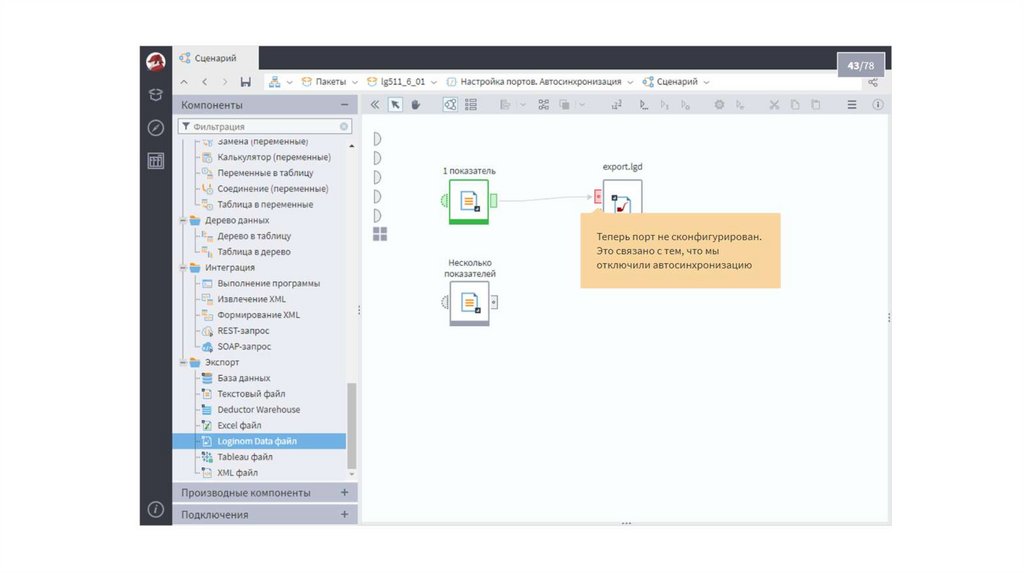The height and width of the screenshot is (574, 1024).
Task: Select the arrow pointer tool
Action: coord(396,104)
